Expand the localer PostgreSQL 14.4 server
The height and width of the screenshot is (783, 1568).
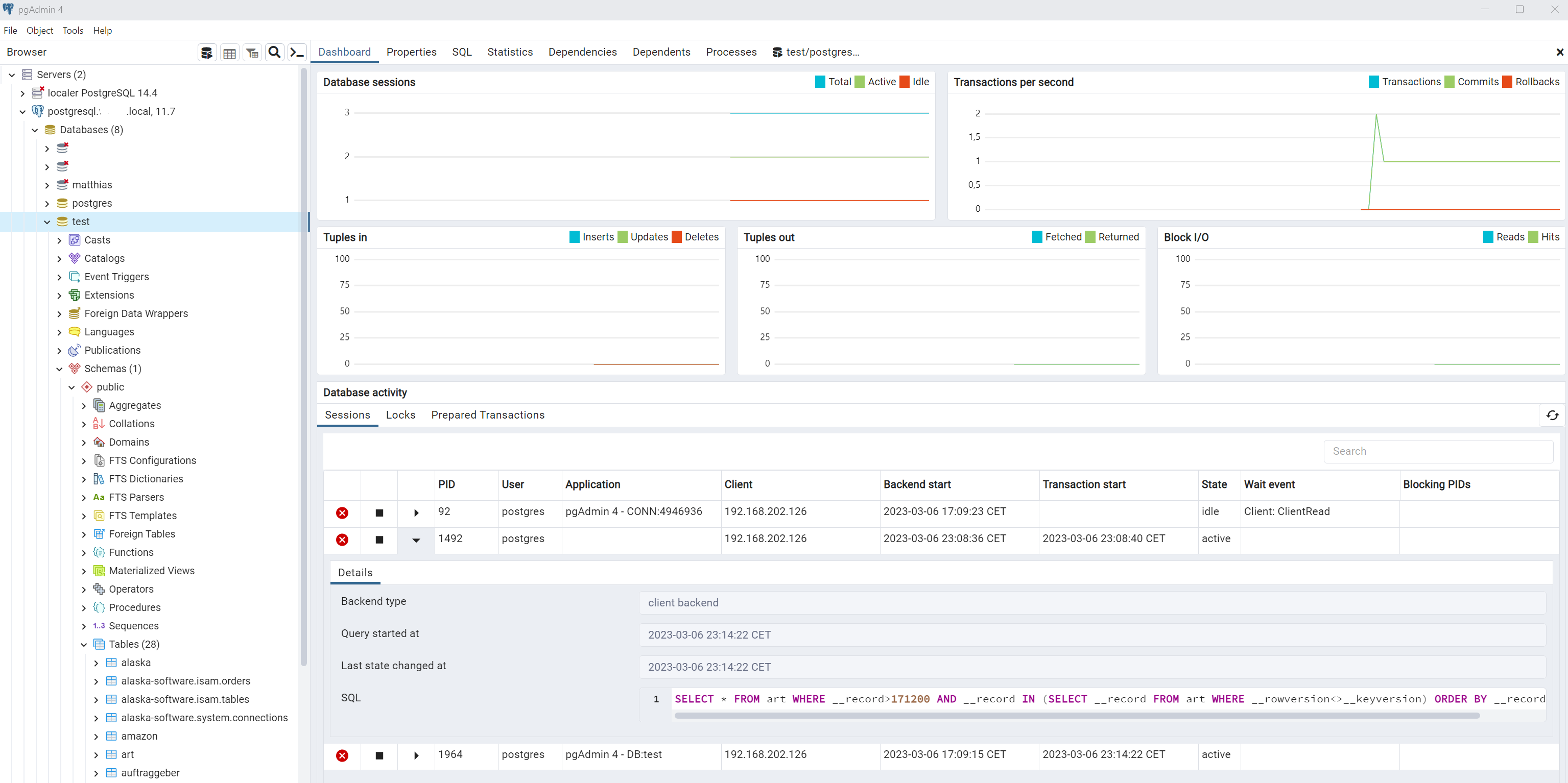pos(22,93)
